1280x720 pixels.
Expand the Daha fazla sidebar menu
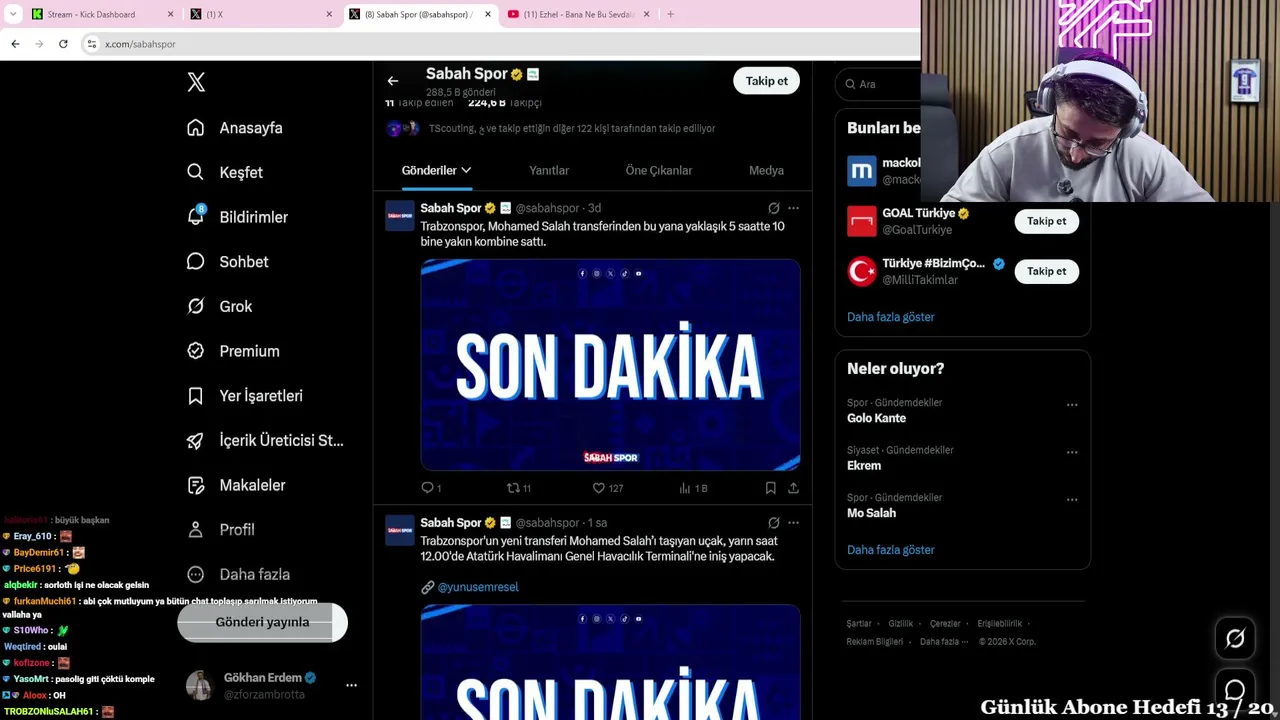[239, 574]
